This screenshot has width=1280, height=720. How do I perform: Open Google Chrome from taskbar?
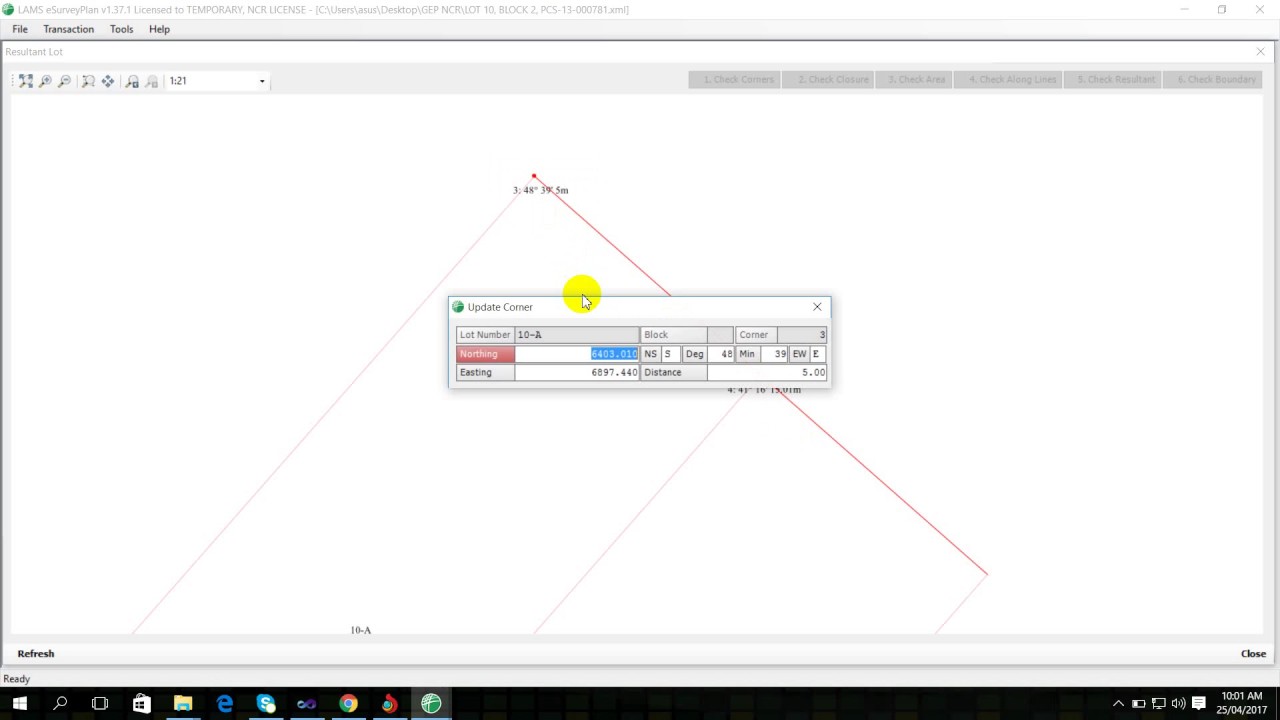[x=348, y=704]
